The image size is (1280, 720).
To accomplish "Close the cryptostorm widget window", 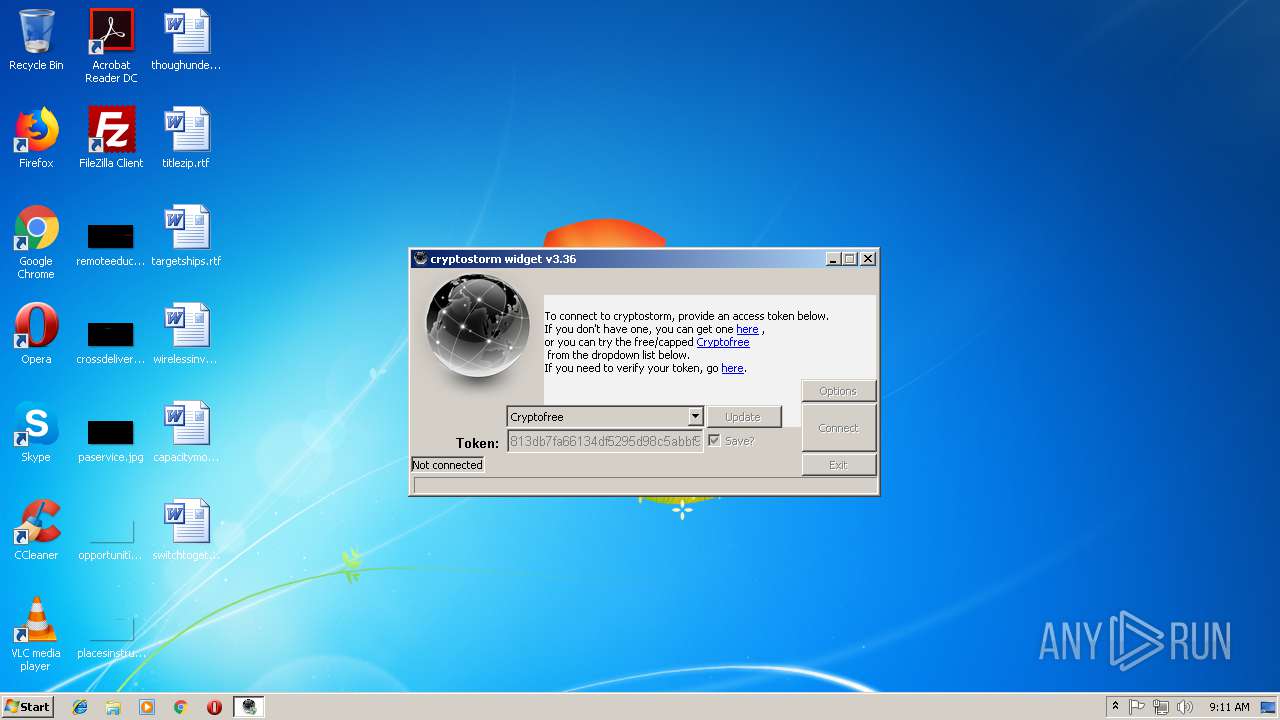I will (868, 259).
